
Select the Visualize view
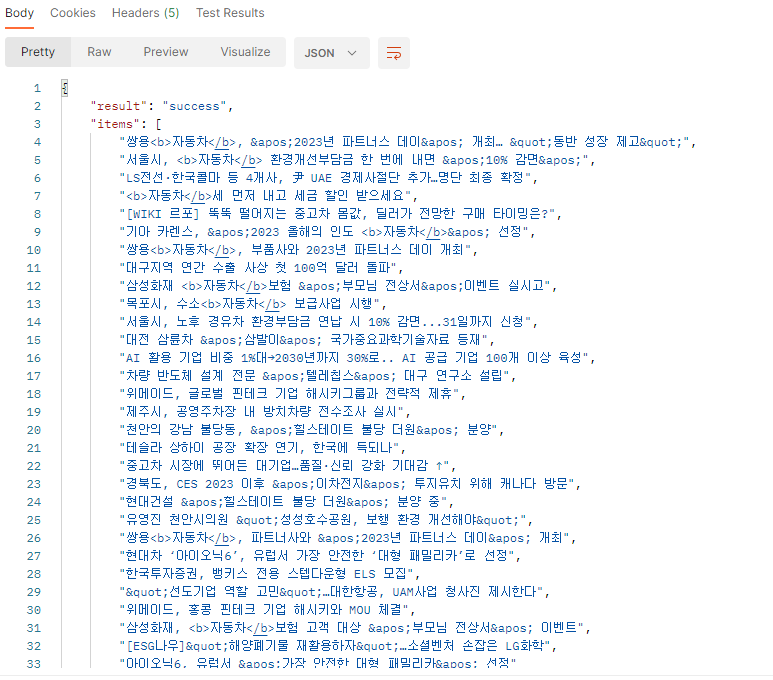(x=245, y=52)
